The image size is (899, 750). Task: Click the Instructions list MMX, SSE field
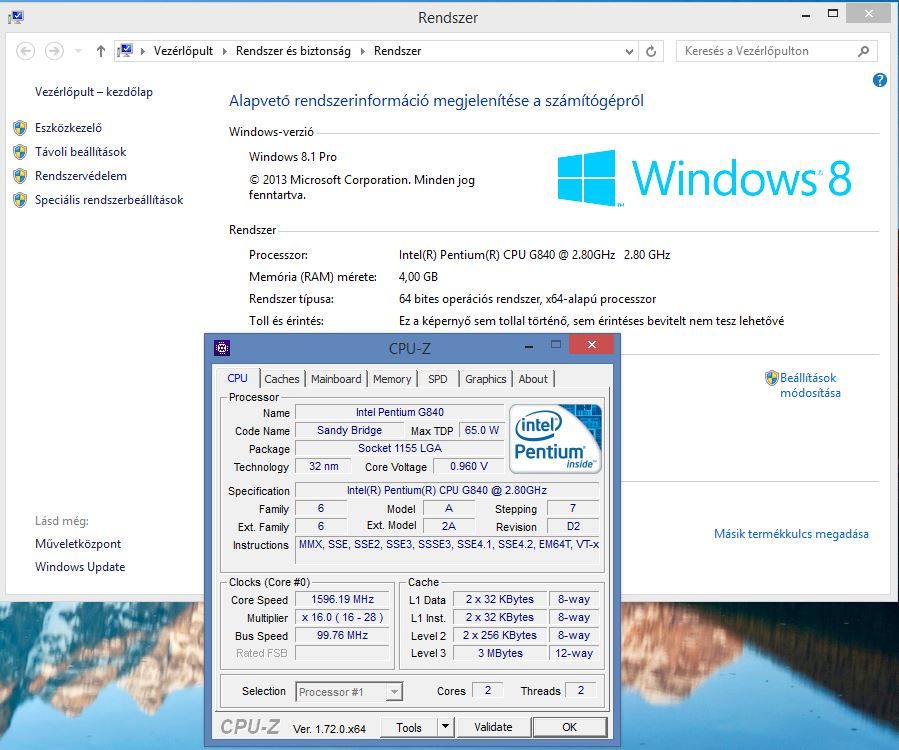tap(448, 550)
